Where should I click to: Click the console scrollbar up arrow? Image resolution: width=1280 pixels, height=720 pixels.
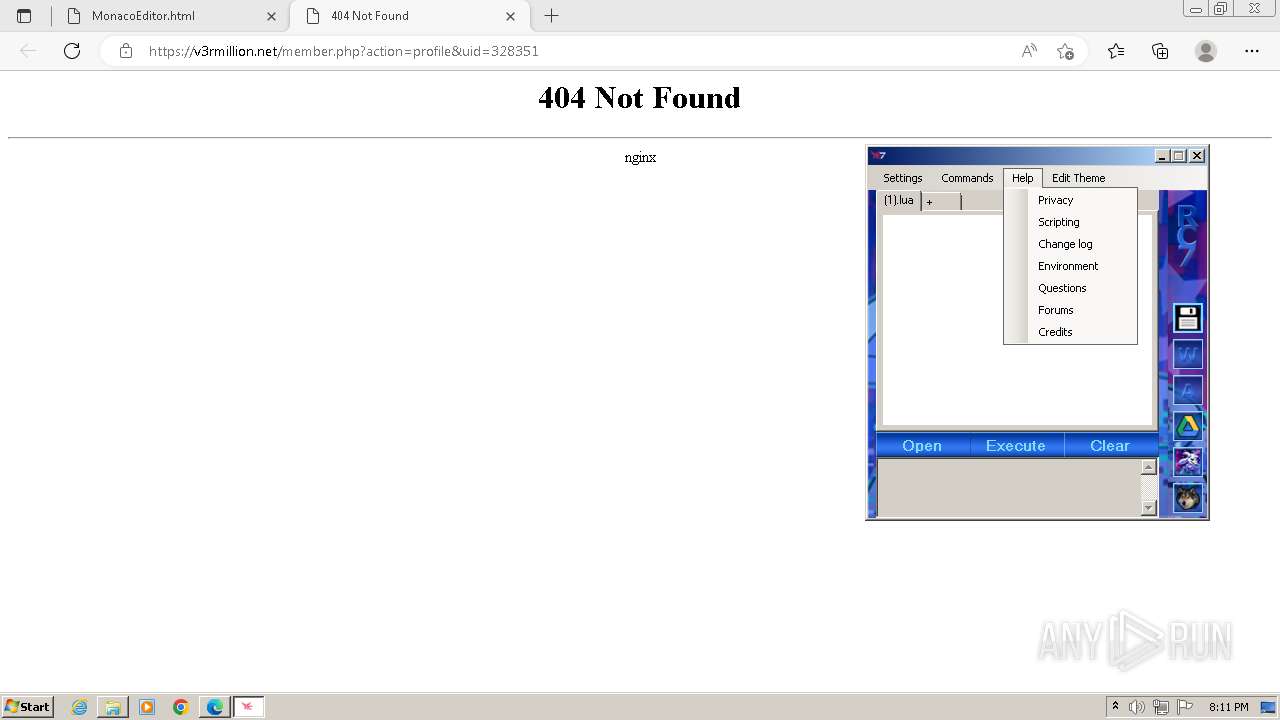tap(1148, 467)
